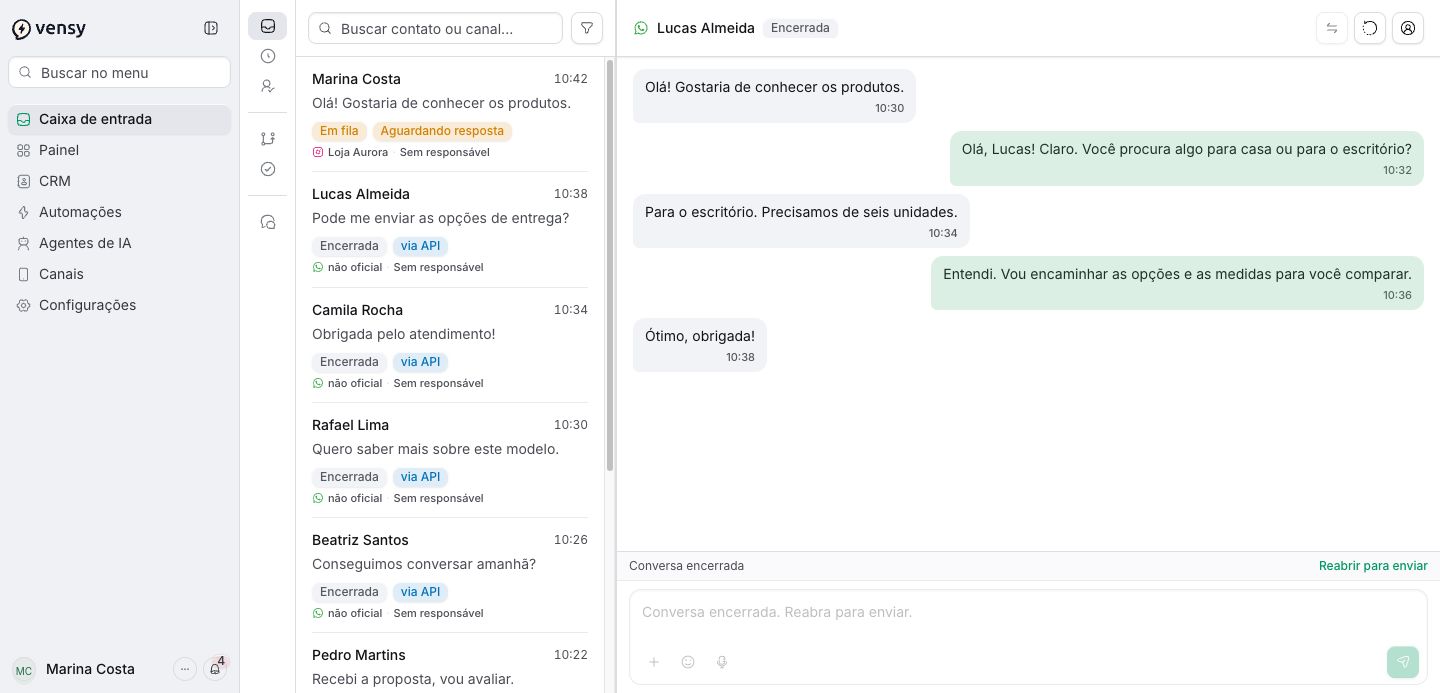Screen dimensions: 1440x693
Task: Click Encerrada tag on Rafael Lima row
Action: point(349,477)
